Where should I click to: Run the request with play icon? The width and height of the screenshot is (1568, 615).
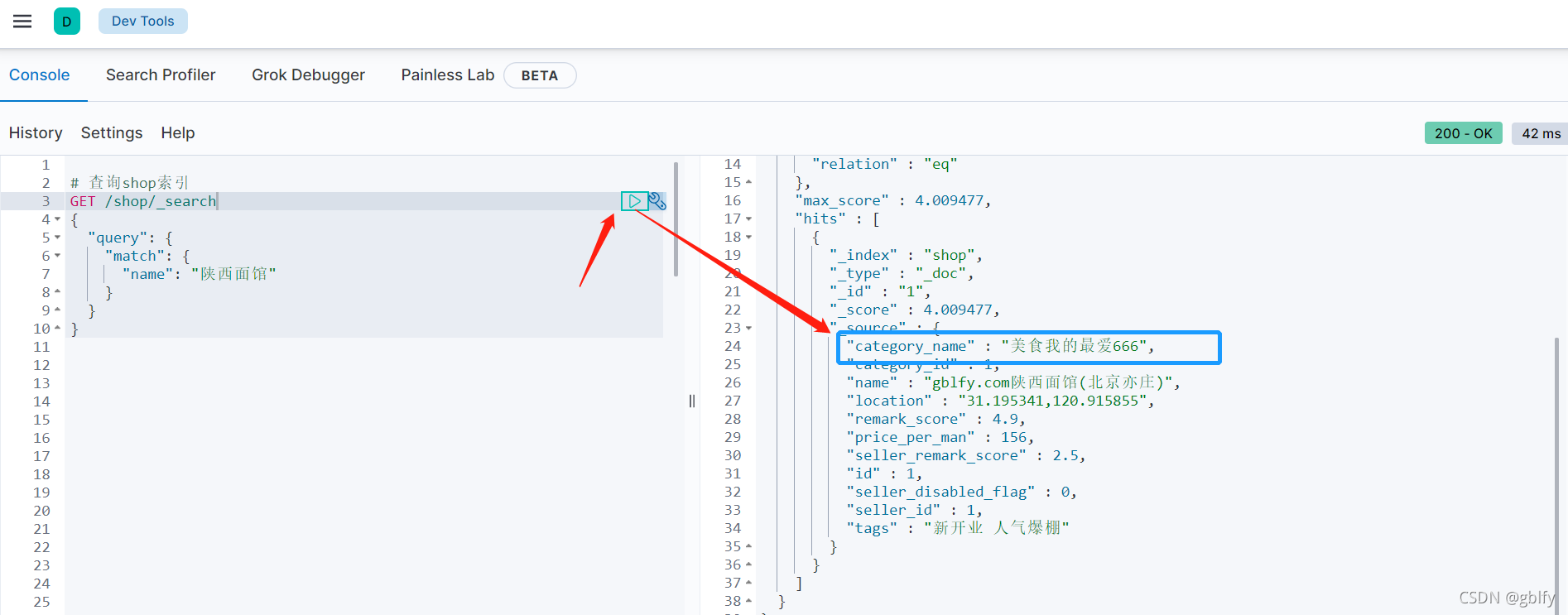[634, 201]
